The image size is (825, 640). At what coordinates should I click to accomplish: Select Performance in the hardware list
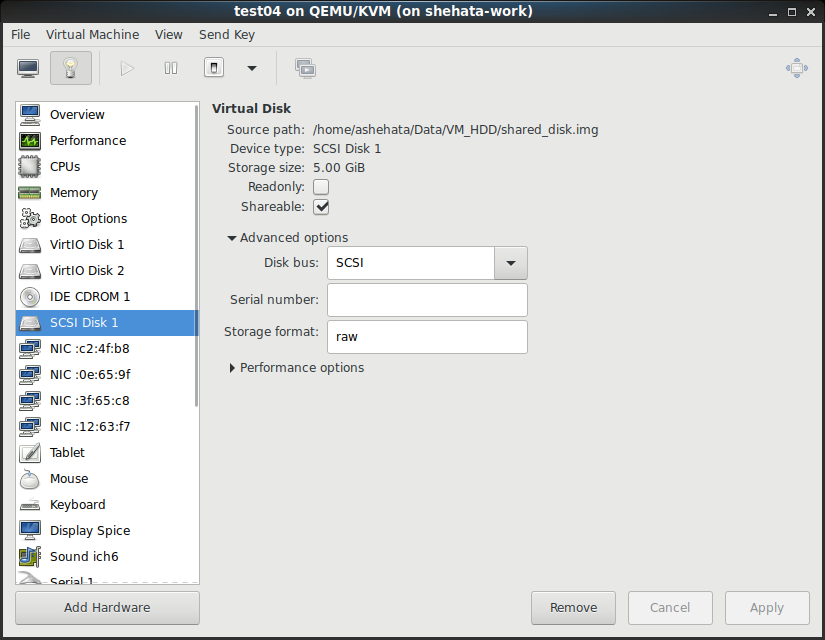[88, 140]
